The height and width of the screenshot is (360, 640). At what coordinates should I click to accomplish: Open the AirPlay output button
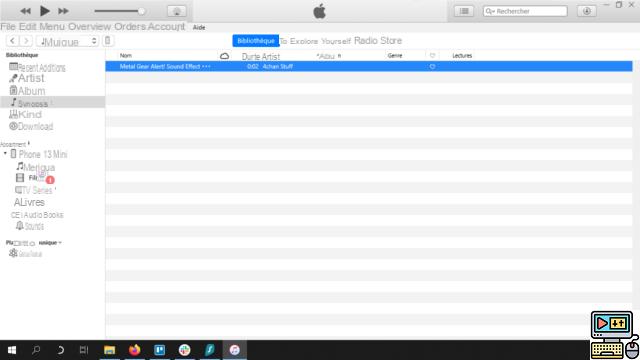click(x=177, y=11)
